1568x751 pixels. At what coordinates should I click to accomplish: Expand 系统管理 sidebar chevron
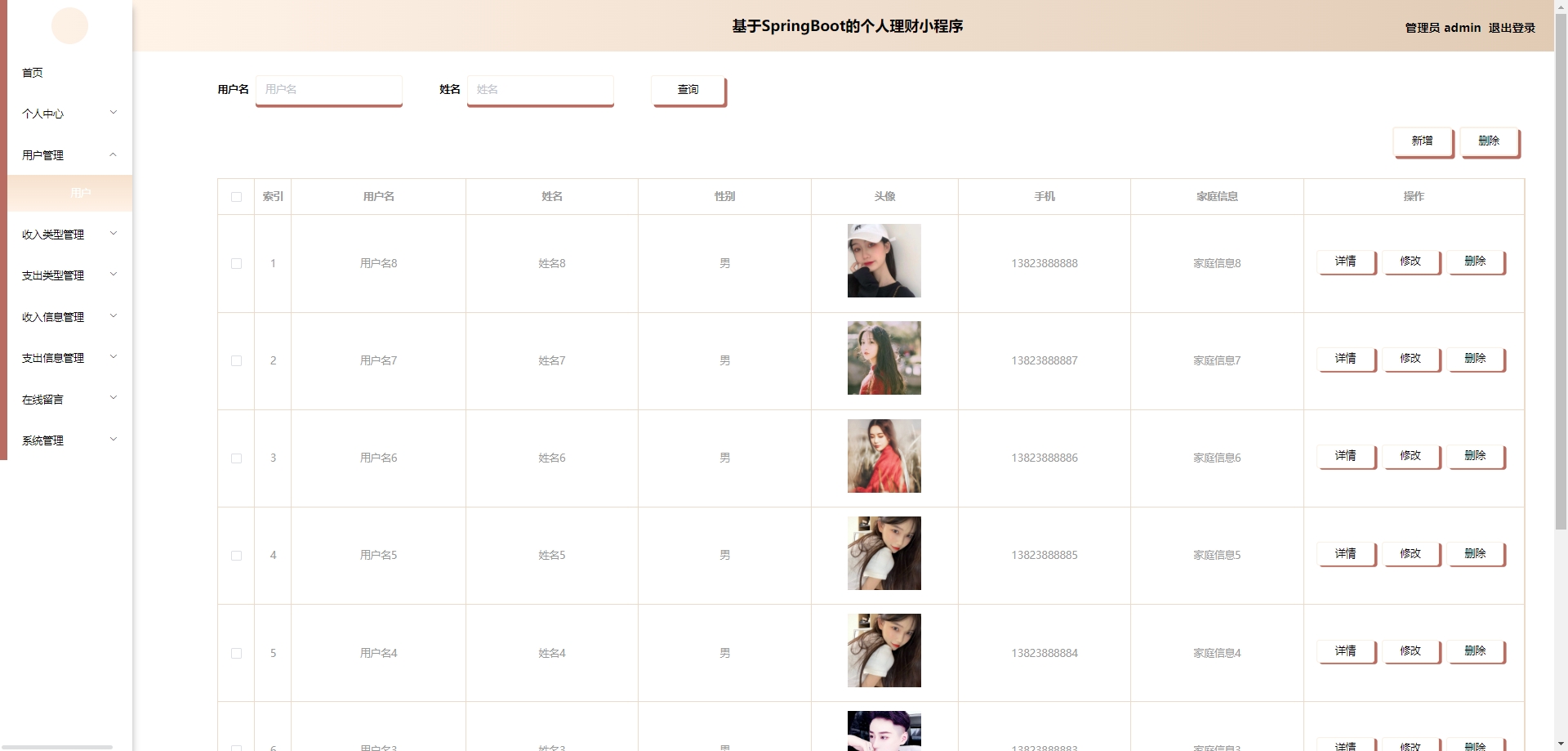pyautogui.click(x=114, y=440)
